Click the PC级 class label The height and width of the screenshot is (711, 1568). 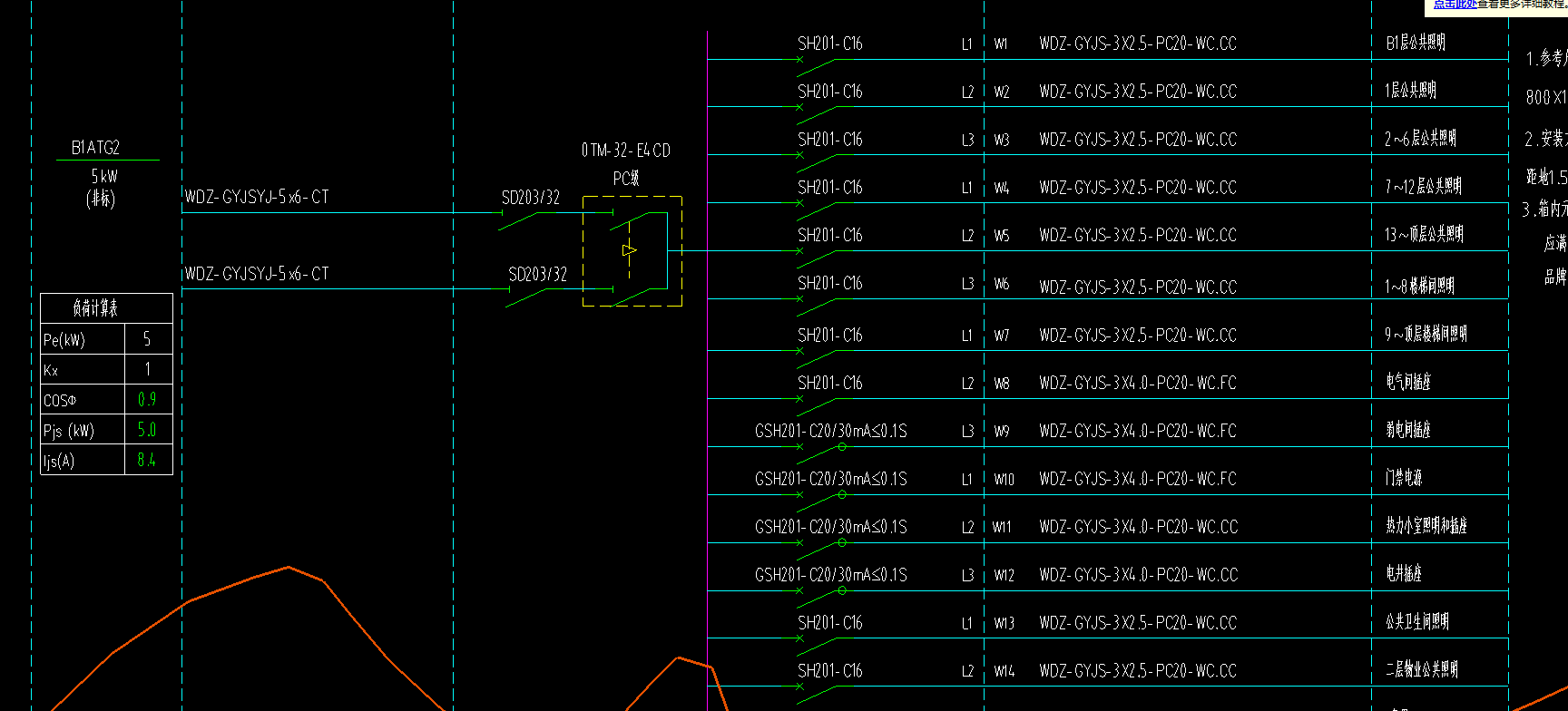626,179
